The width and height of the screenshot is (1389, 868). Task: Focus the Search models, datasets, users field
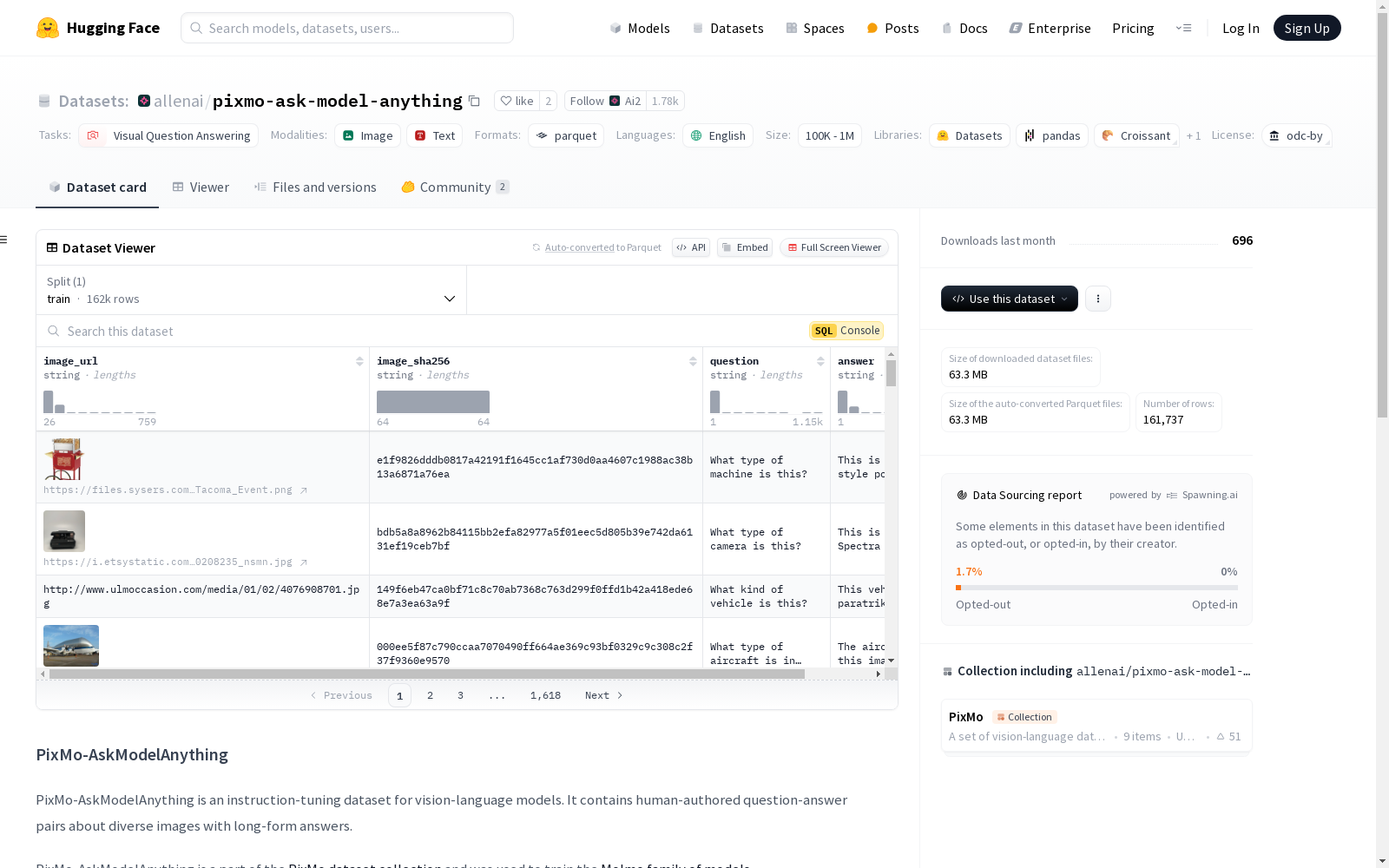pos(347,28)
